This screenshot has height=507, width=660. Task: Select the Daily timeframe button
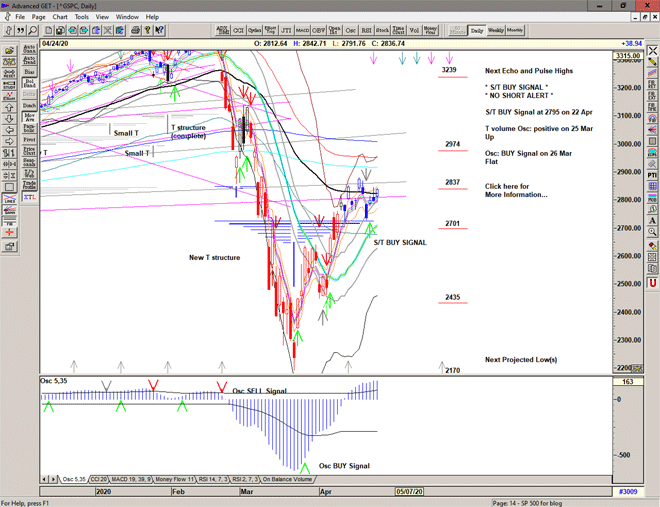(x=477, y=31)
